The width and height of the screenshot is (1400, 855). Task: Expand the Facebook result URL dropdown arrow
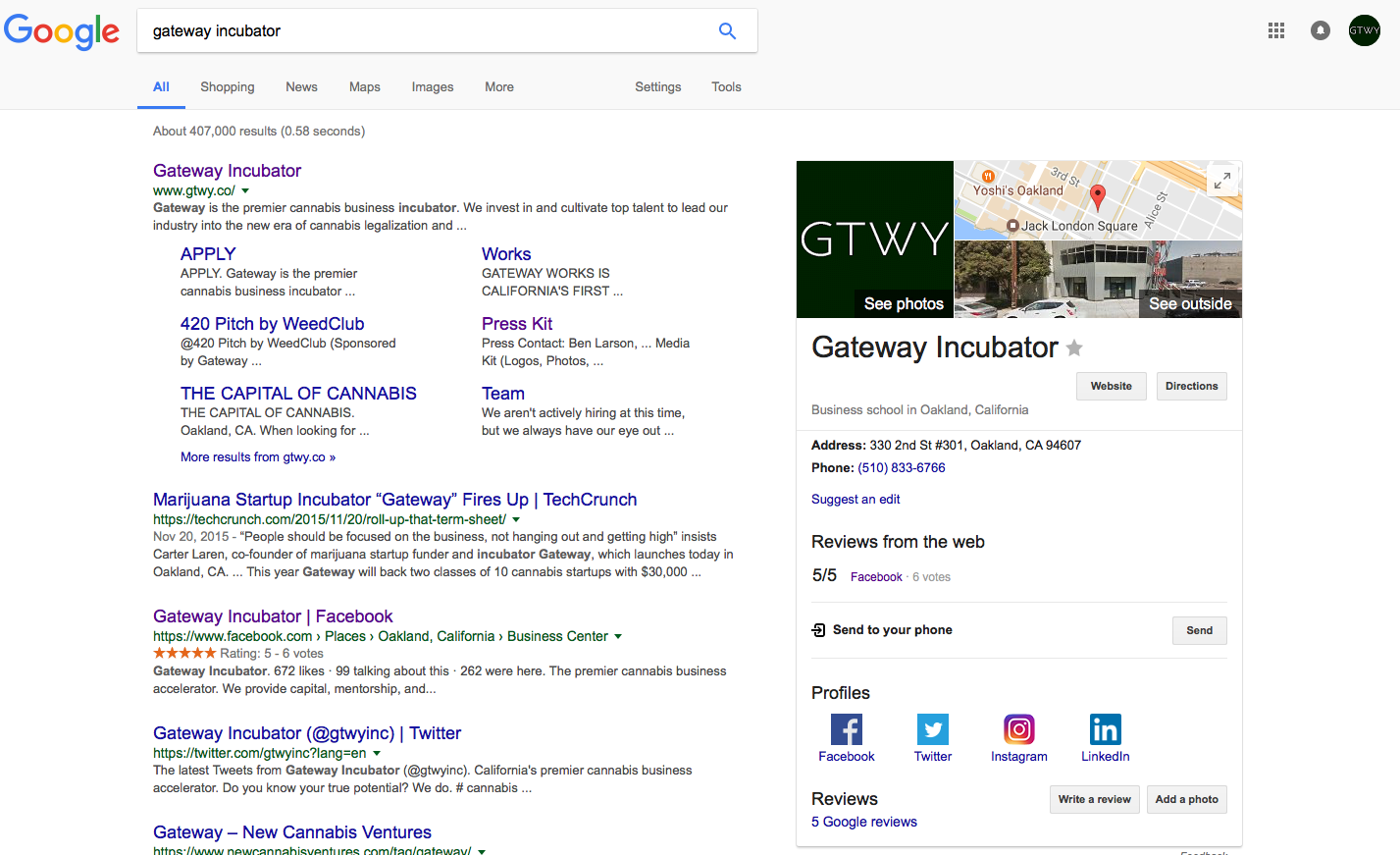618,637
